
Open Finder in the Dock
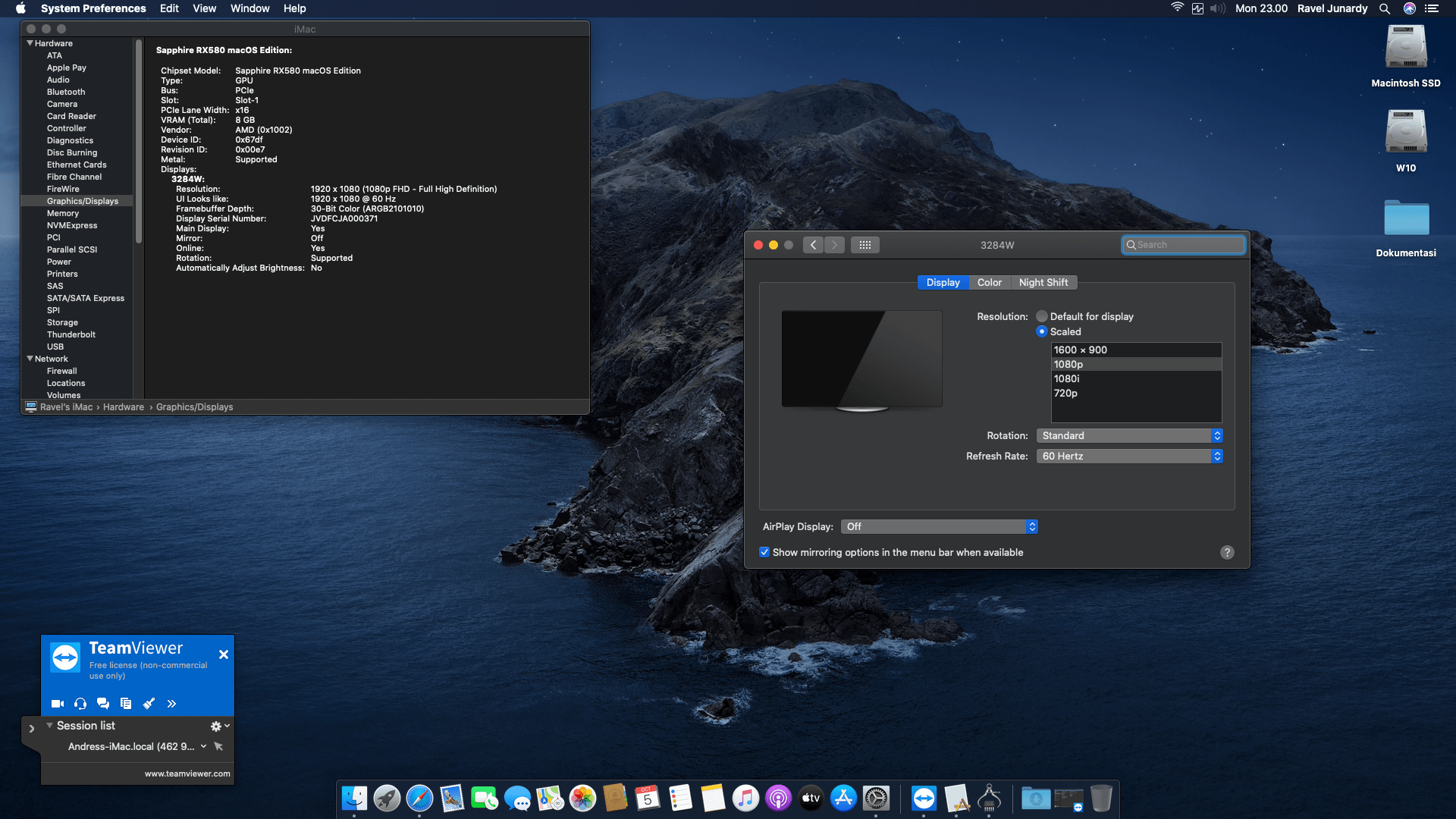point(354,798)
